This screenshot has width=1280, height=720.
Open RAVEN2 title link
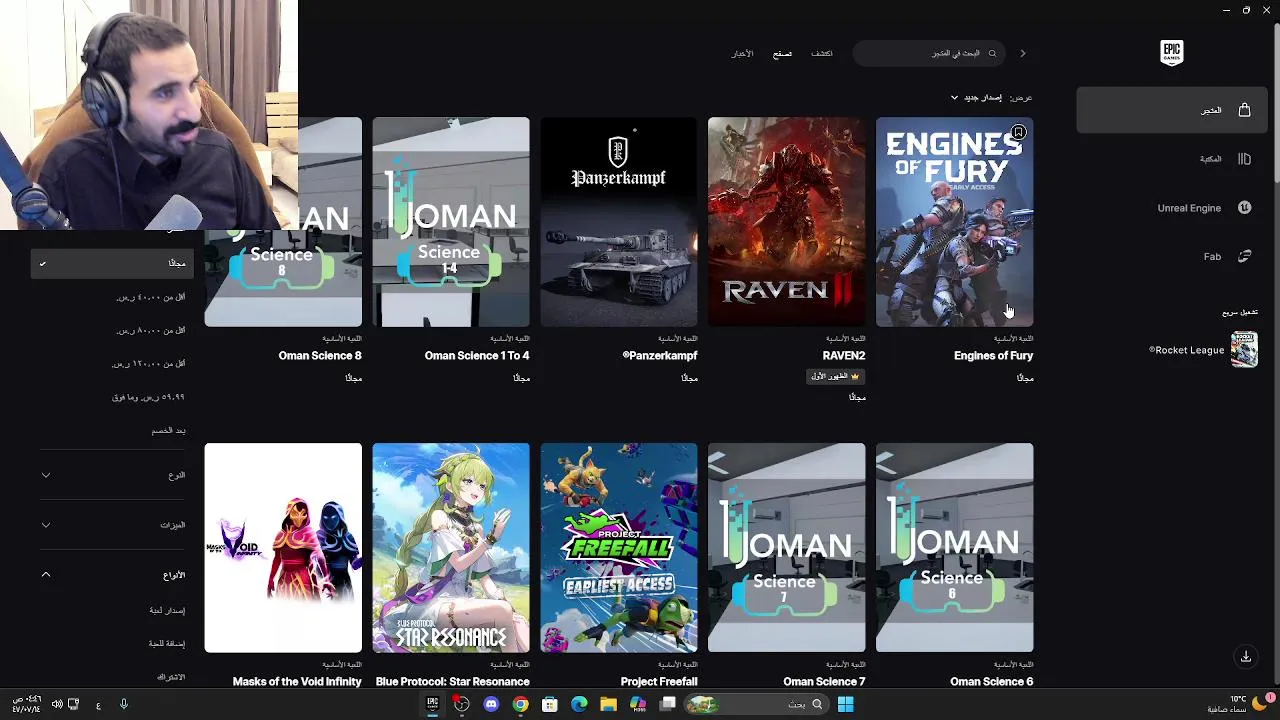pyautogui.click(x=843, y=356)
